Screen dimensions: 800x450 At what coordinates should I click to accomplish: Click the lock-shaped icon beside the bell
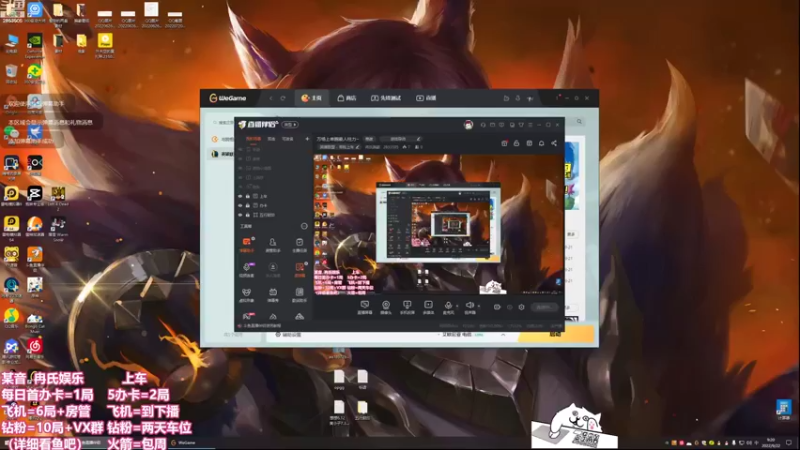(516, 143)
